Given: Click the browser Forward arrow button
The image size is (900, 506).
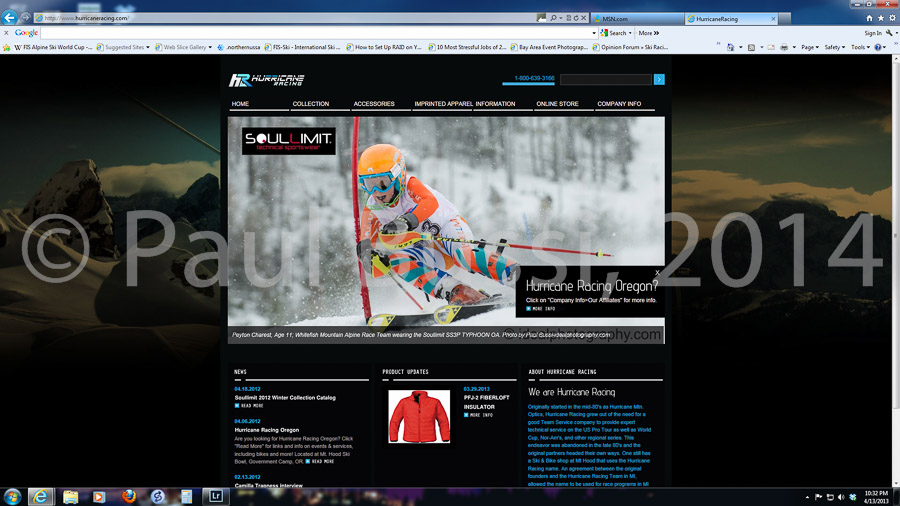Looking at the screenshot, I should pos(25,18).
